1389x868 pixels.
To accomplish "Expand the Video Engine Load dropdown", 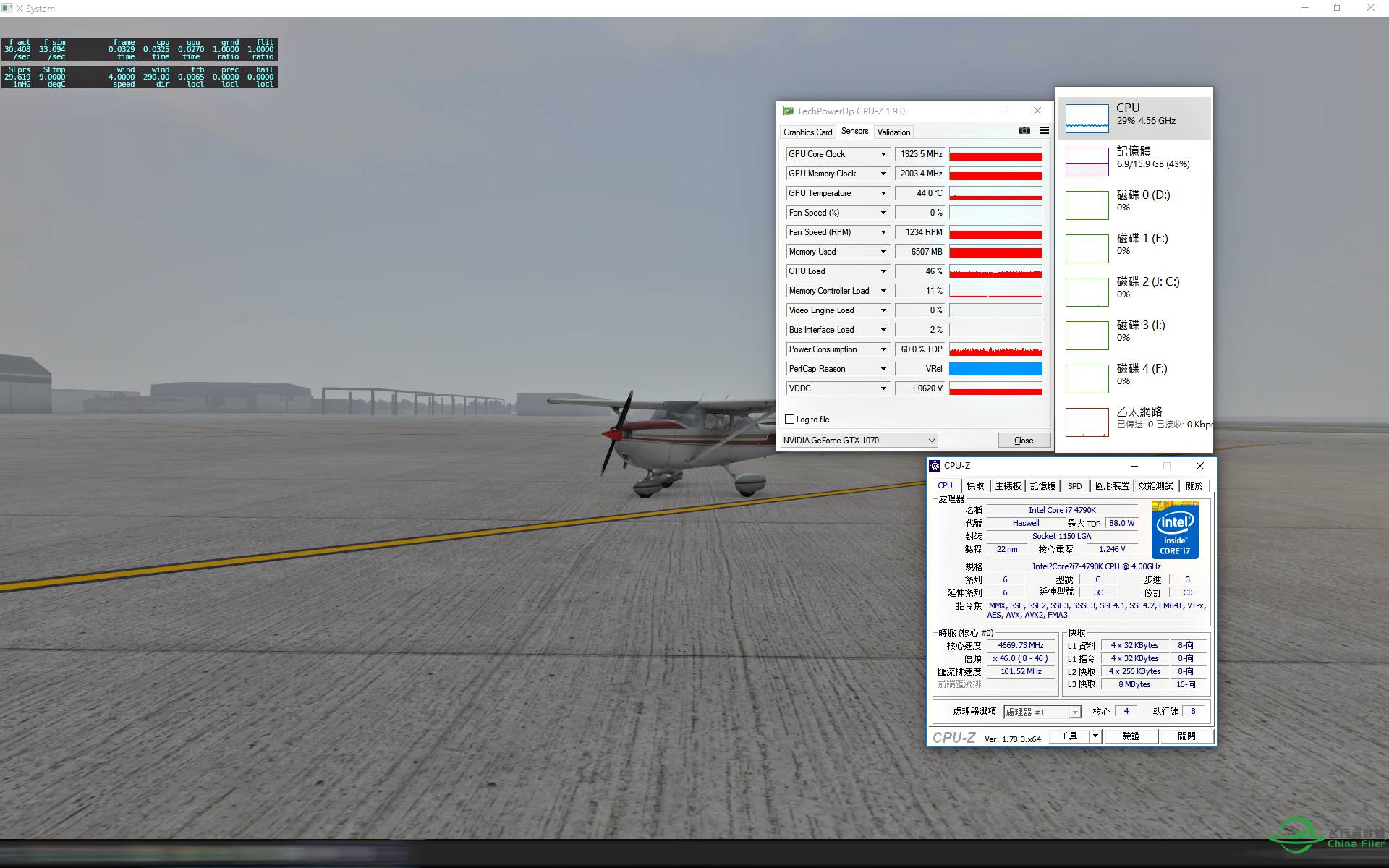I will [x=883, y=310].
